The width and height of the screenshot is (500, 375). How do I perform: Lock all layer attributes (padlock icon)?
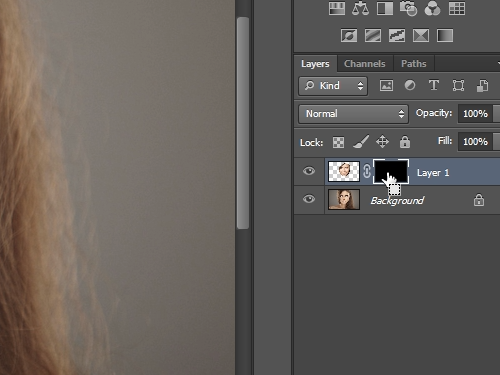[x=405, y=142]
